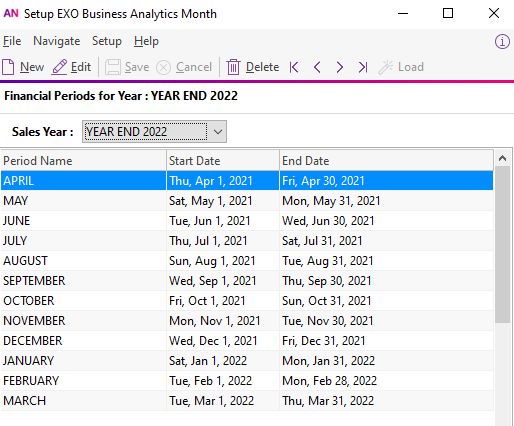Open the Setup menu
This screenshot has width=514, height=426.
(x=107, y=41)
